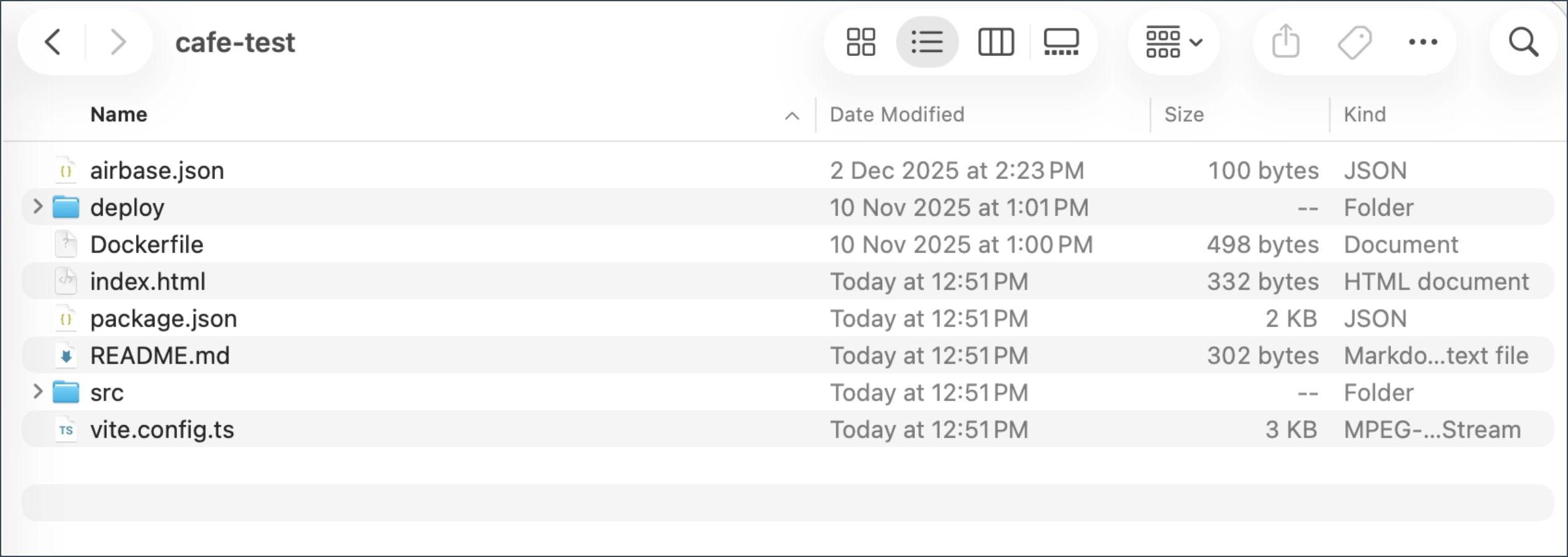Image resolution: width=1568 pixels, height=557 pixels.
Task: Go back using the back arrow
Action: click(x=53, y=42)
